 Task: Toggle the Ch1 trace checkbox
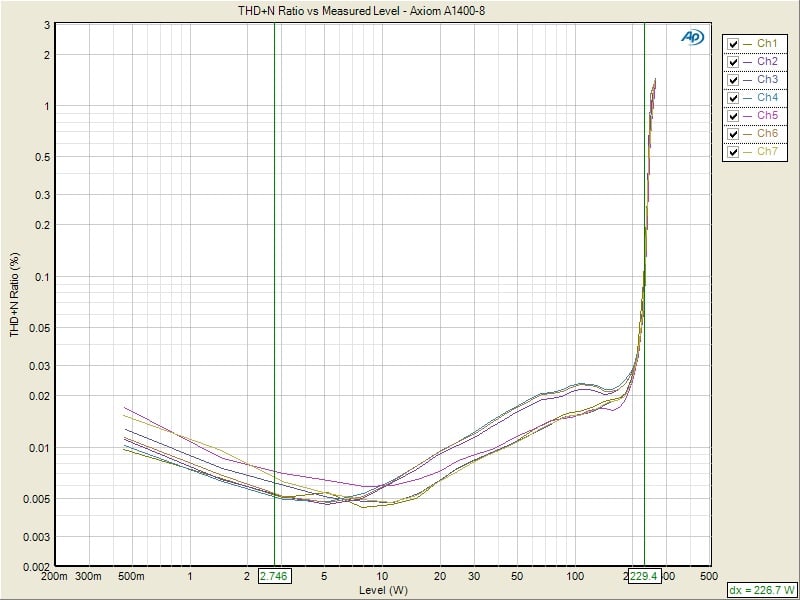(734, 44)
